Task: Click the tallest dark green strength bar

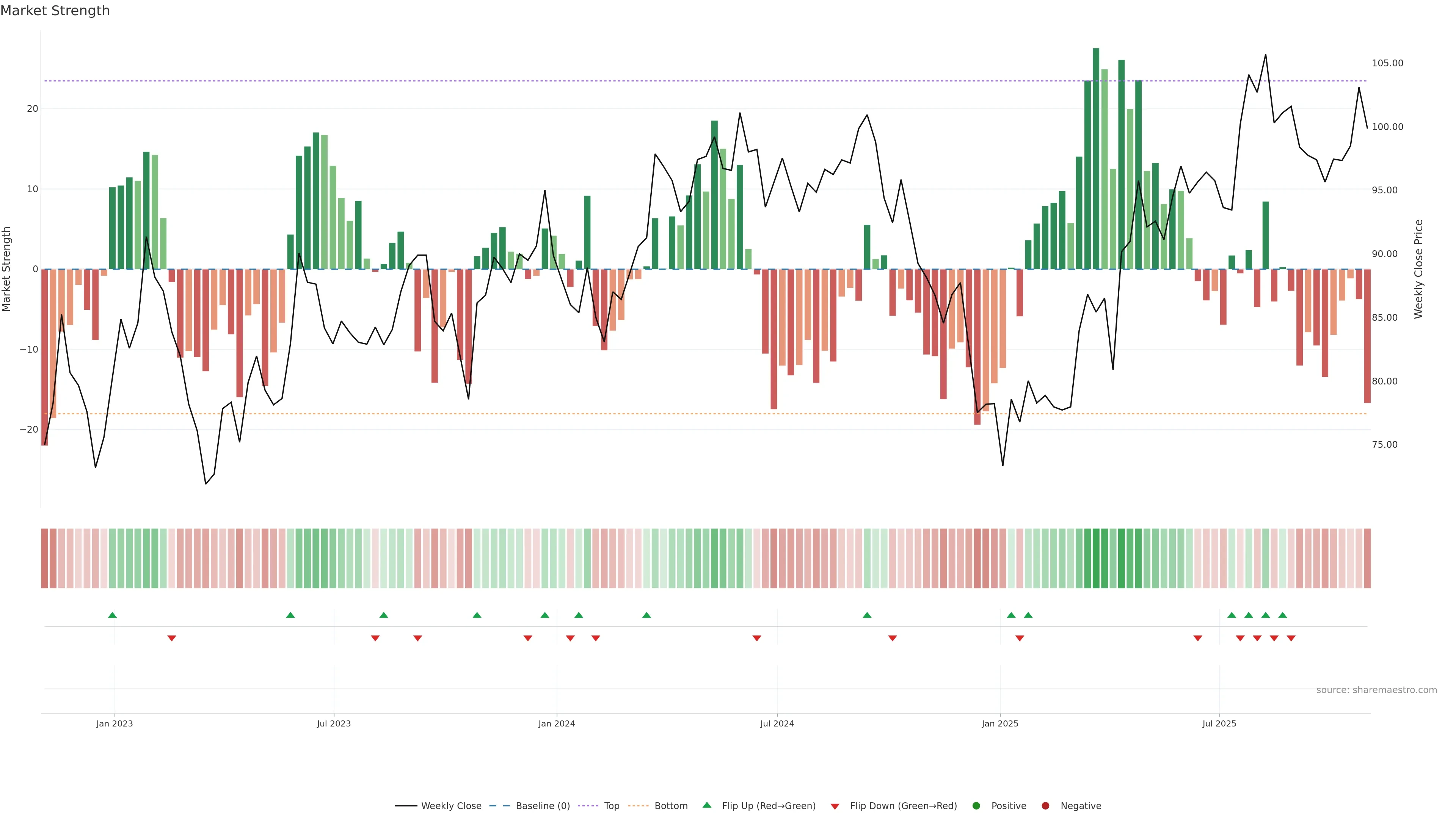Action: coord(1096,158)
